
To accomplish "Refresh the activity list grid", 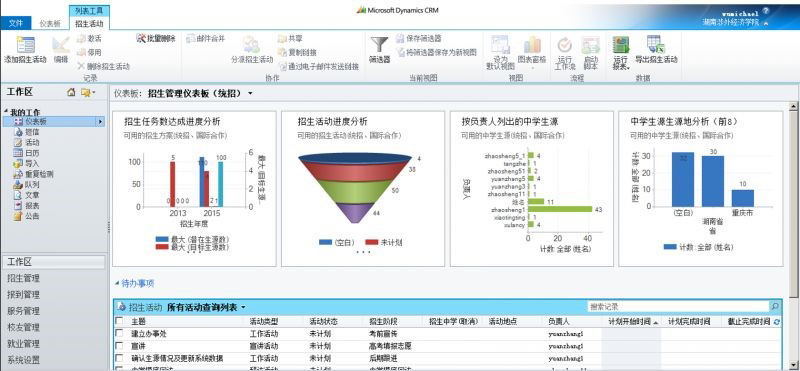I will 777,321.
